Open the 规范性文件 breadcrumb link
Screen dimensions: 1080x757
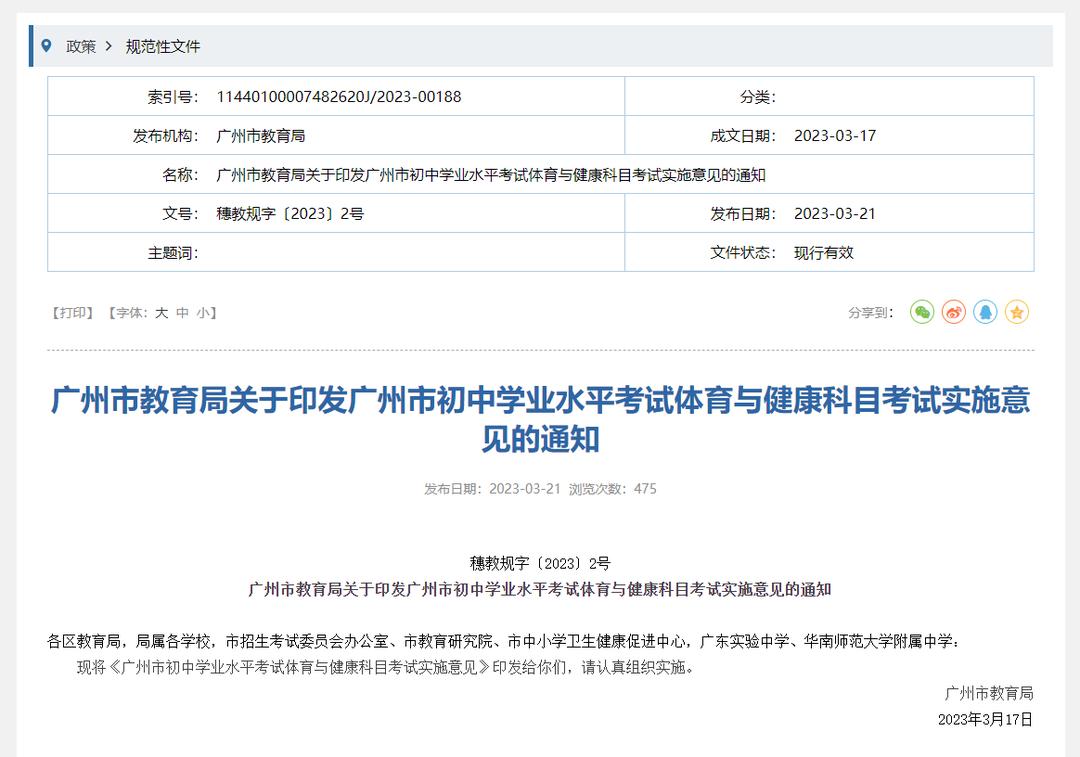point(163,47)
